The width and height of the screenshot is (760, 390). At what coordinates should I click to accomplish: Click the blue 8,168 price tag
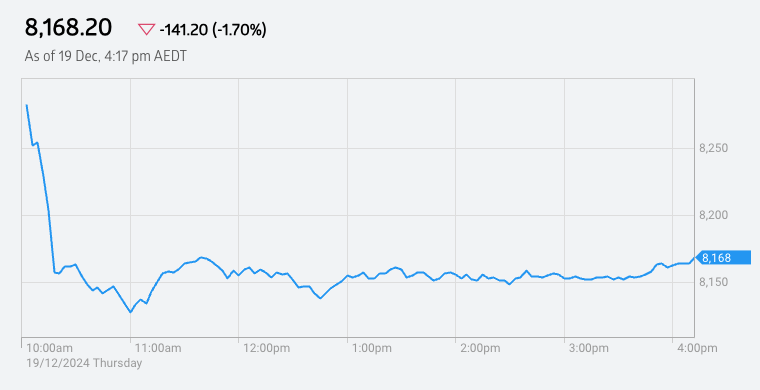723,258
